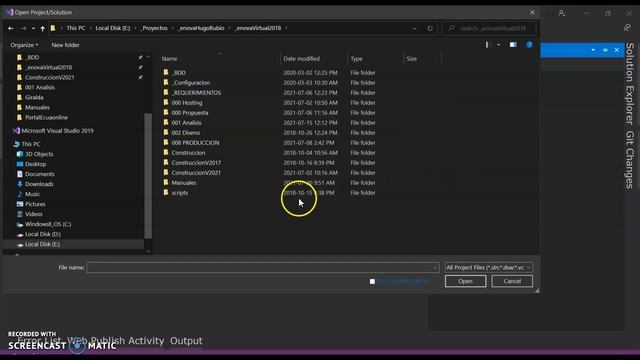Select the _BDD folder in the file list

(x=178, y=73)
